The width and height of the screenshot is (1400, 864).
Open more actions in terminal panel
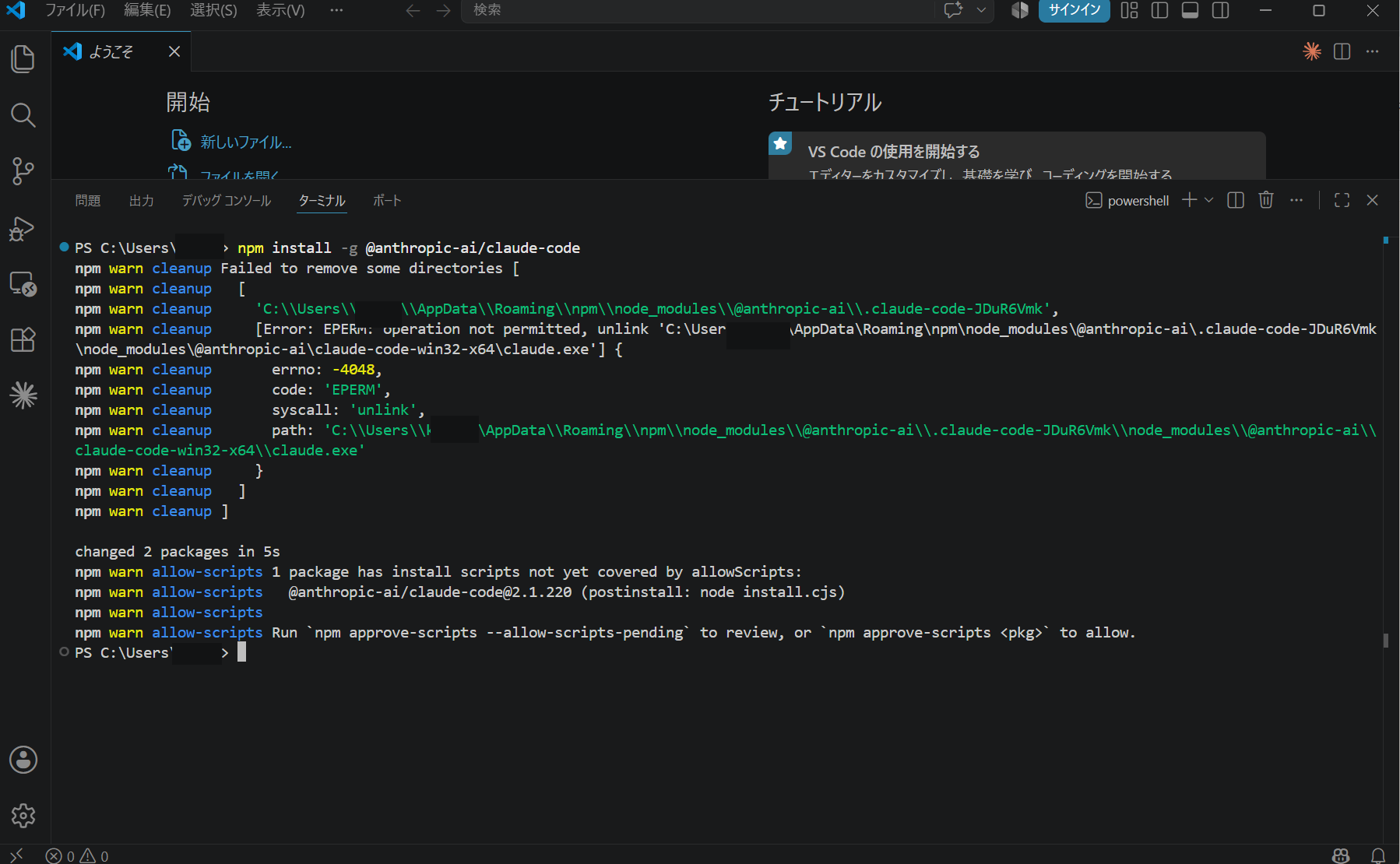(x=1296, y=200)
